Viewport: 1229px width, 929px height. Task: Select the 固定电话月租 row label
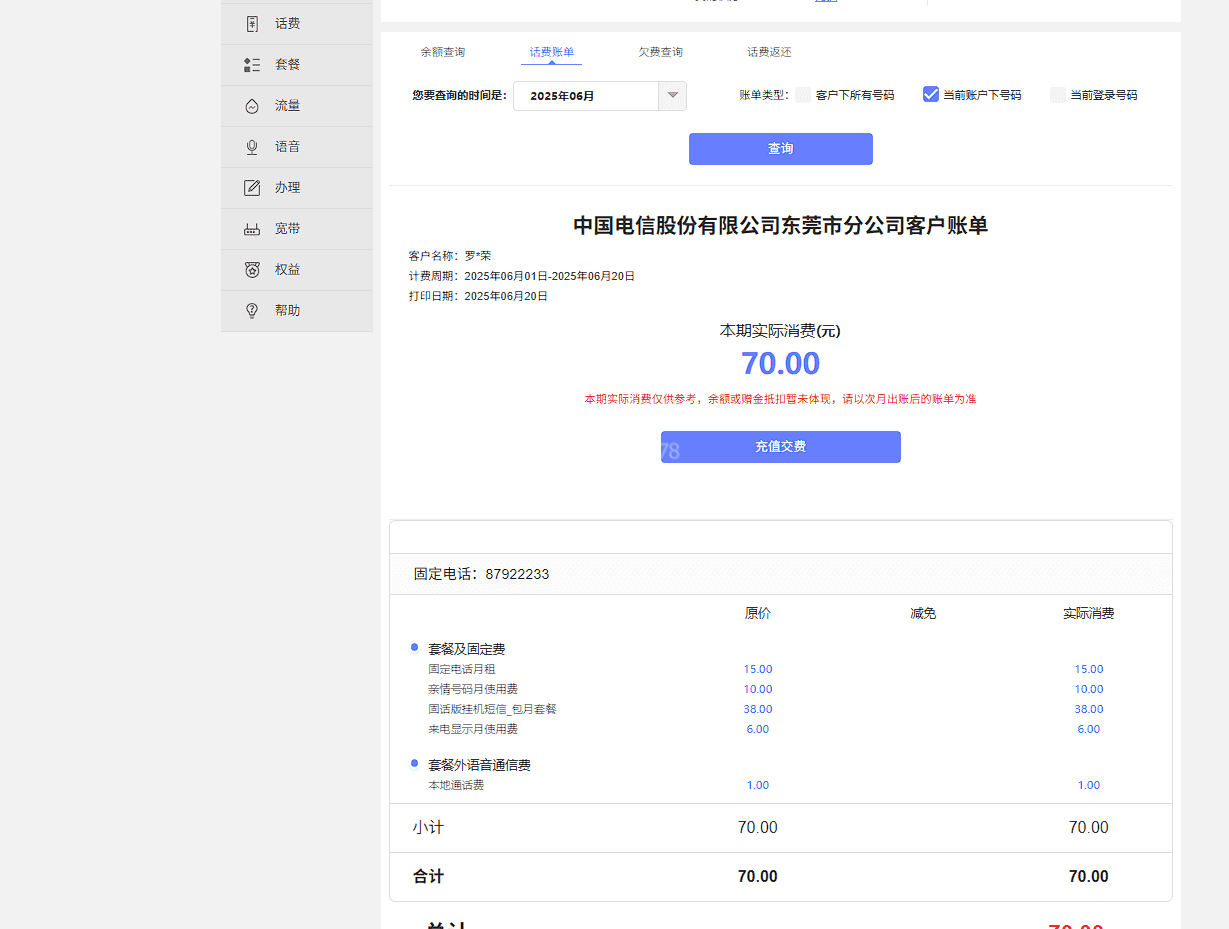462,669
